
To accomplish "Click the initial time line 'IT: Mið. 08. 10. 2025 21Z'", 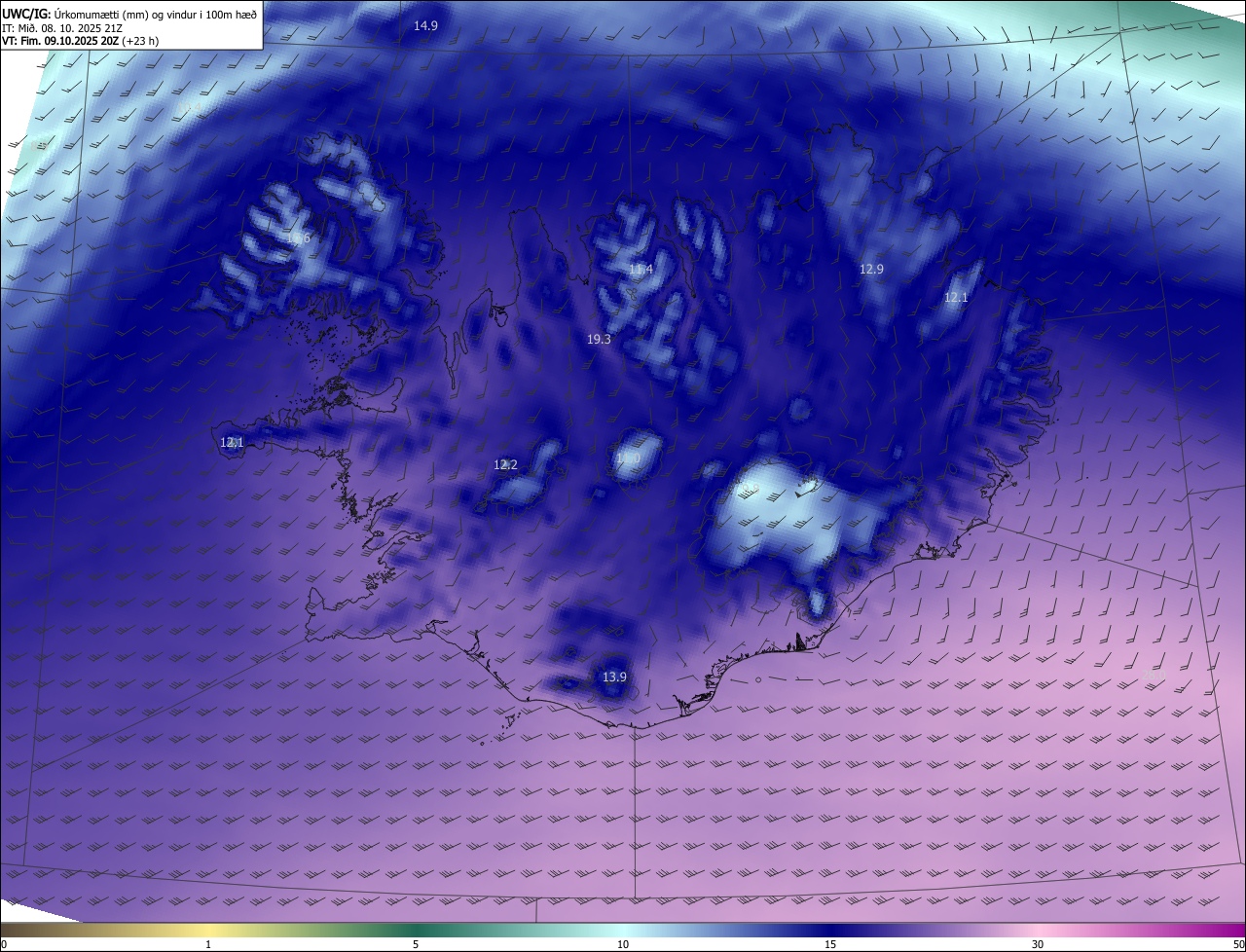I will (x=62, y=27).
